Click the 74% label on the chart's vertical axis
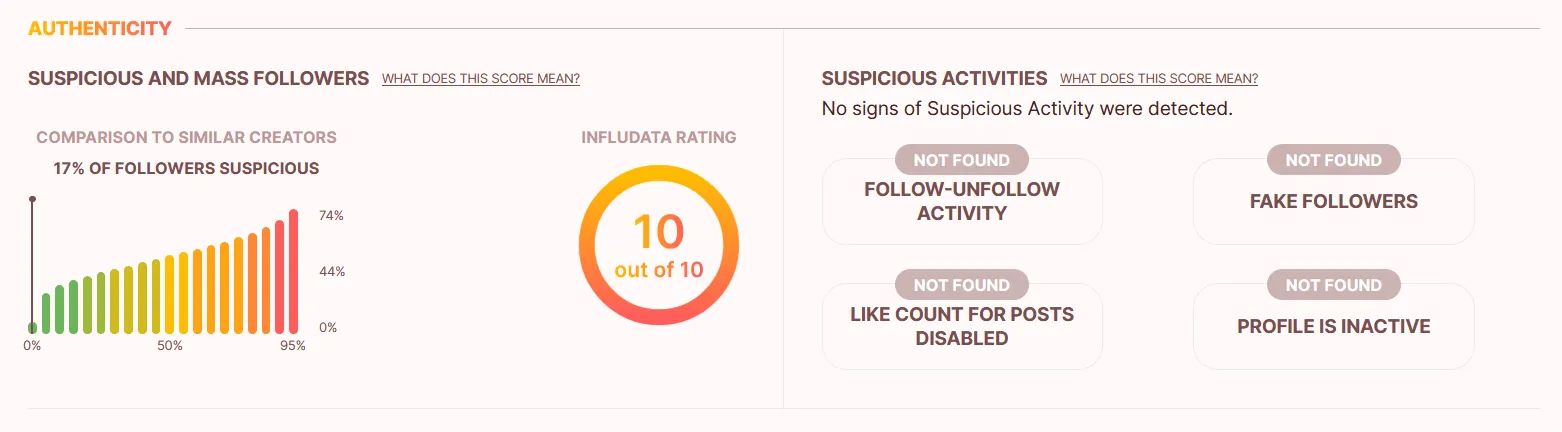1562x432 pixels. (x=331, y=215)
